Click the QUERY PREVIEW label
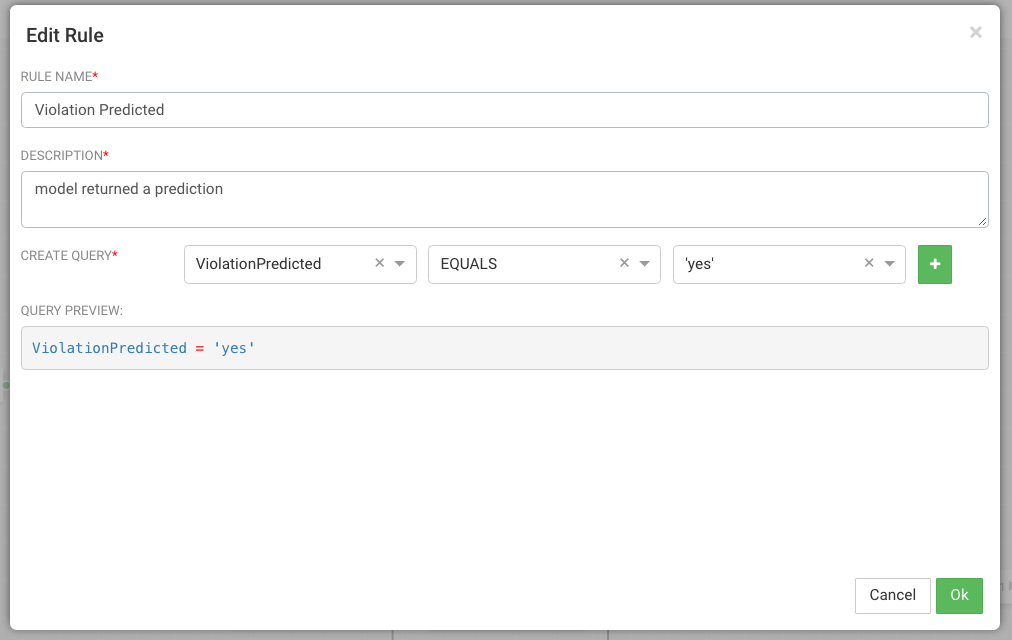The image size is (1012, 640). click(x=72, y=311)
